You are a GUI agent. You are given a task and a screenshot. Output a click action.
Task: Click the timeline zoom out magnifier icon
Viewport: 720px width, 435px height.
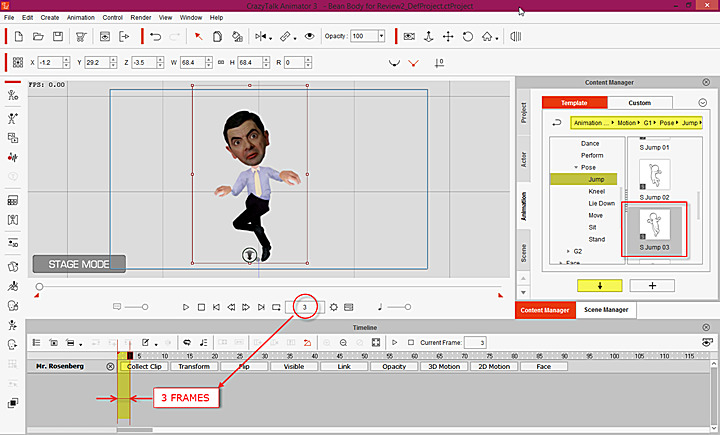pos(343,343)
